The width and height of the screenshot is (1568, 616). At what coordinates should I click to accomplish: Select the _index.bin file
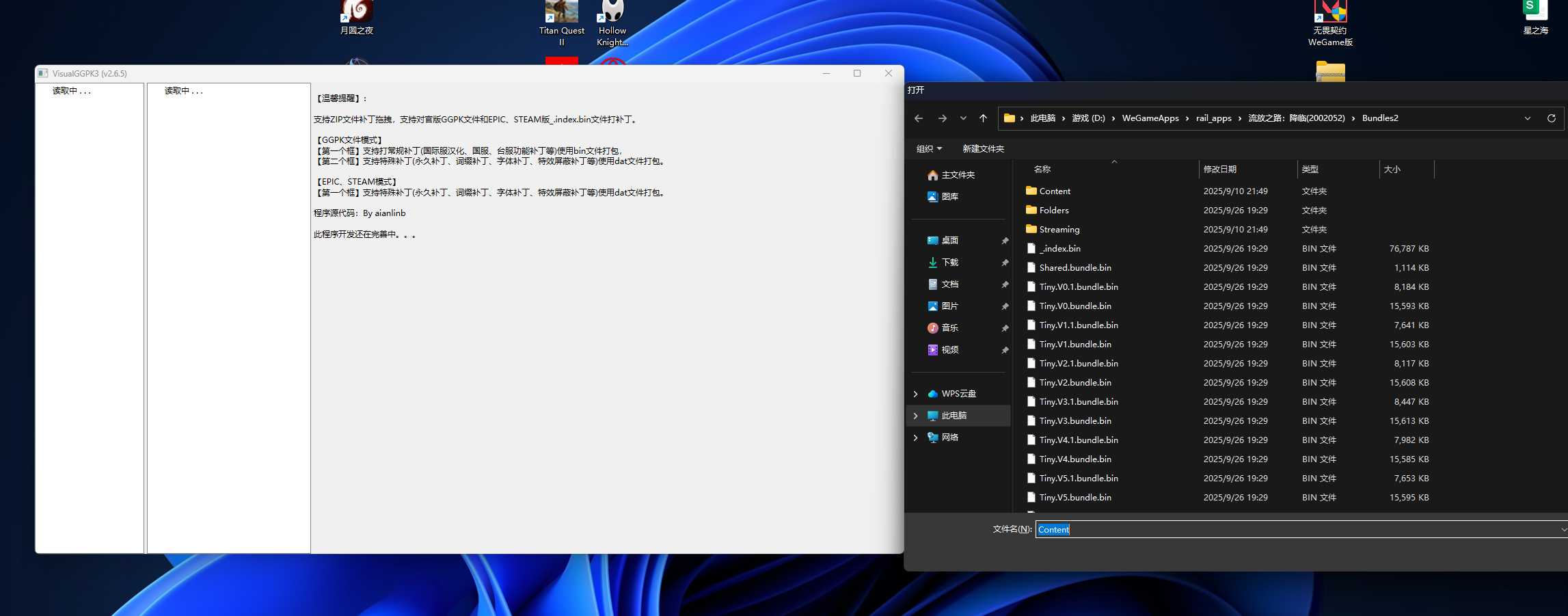click(x=1059, y=249)
